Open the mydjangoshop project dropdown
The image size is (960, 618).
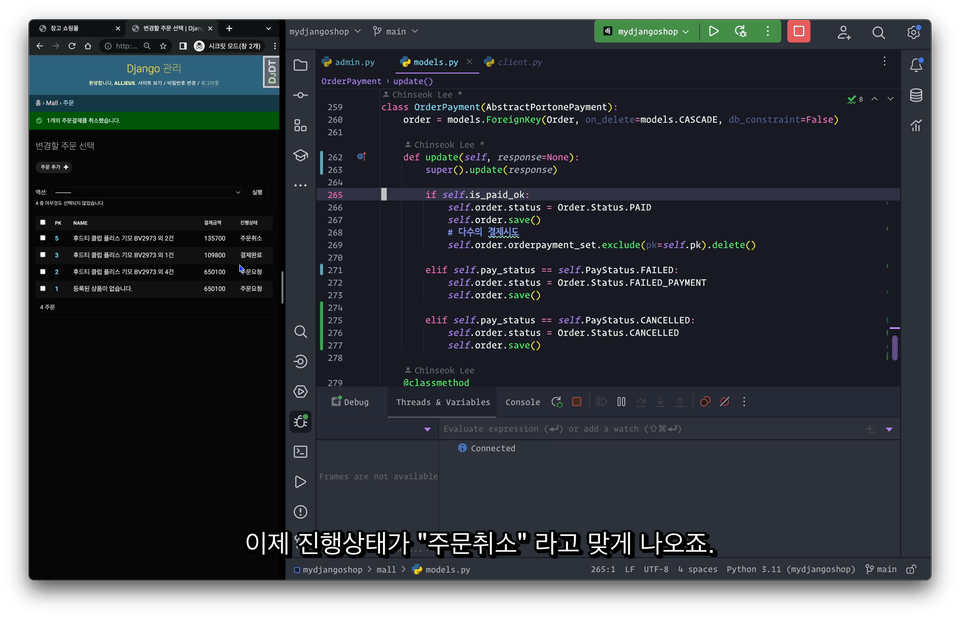click(324, 31)
